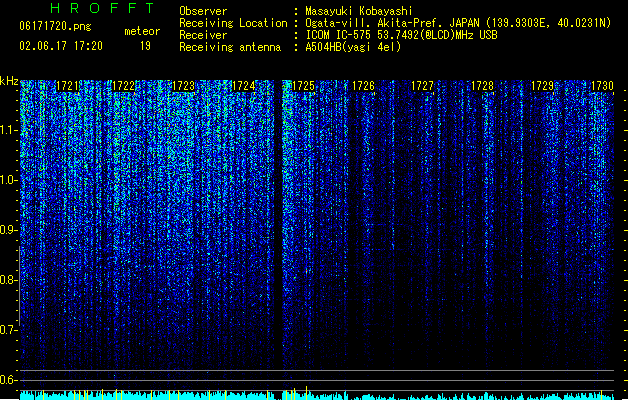This screenshot has width=629, height=400.
Task: Click the 1724 time marker
Action: point(243,86)
